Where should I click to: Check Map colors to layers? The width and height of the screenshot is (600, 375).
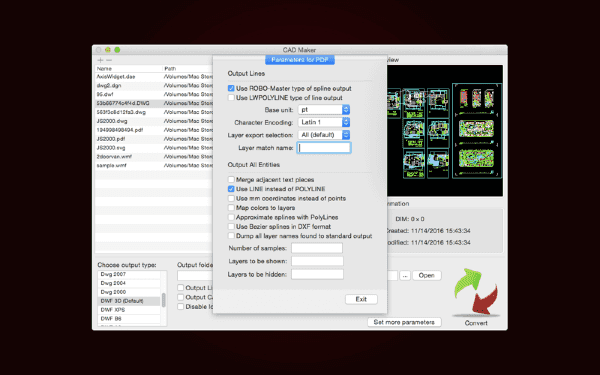[231, 208]
